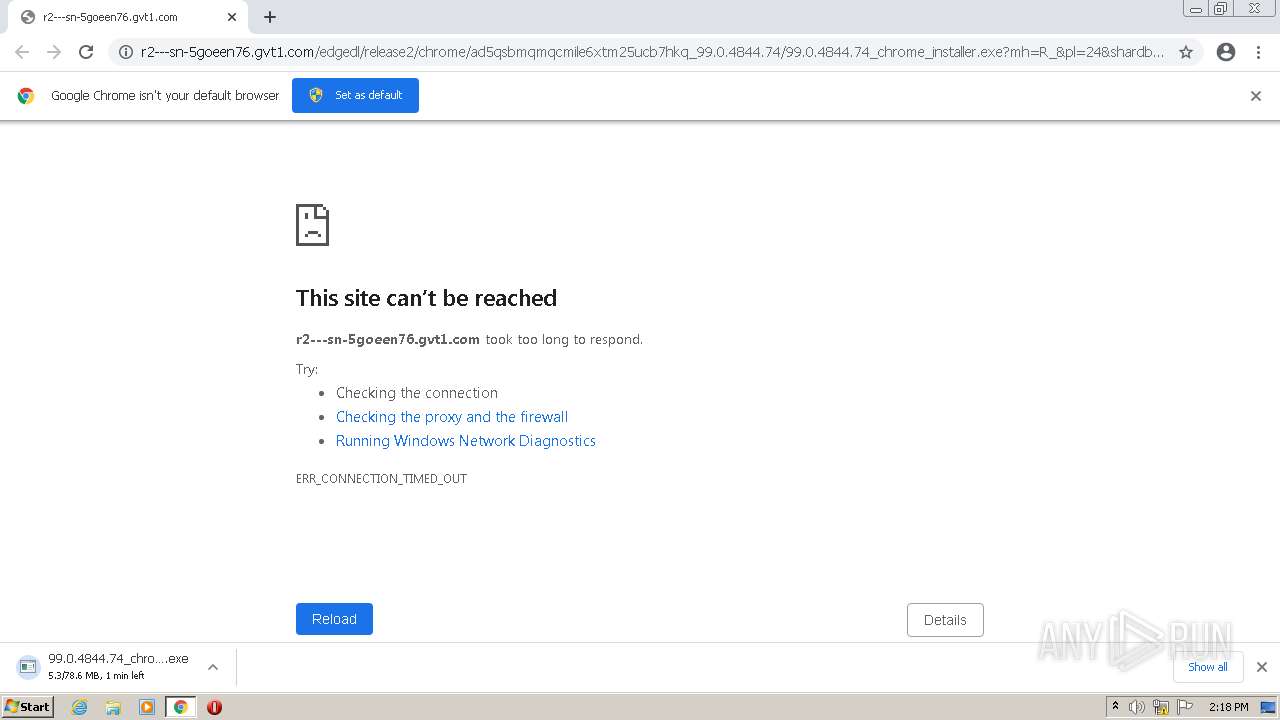Open Running Windows Network Diagnostics link
Screen dimensions: 1280x720
coord(466,441)
